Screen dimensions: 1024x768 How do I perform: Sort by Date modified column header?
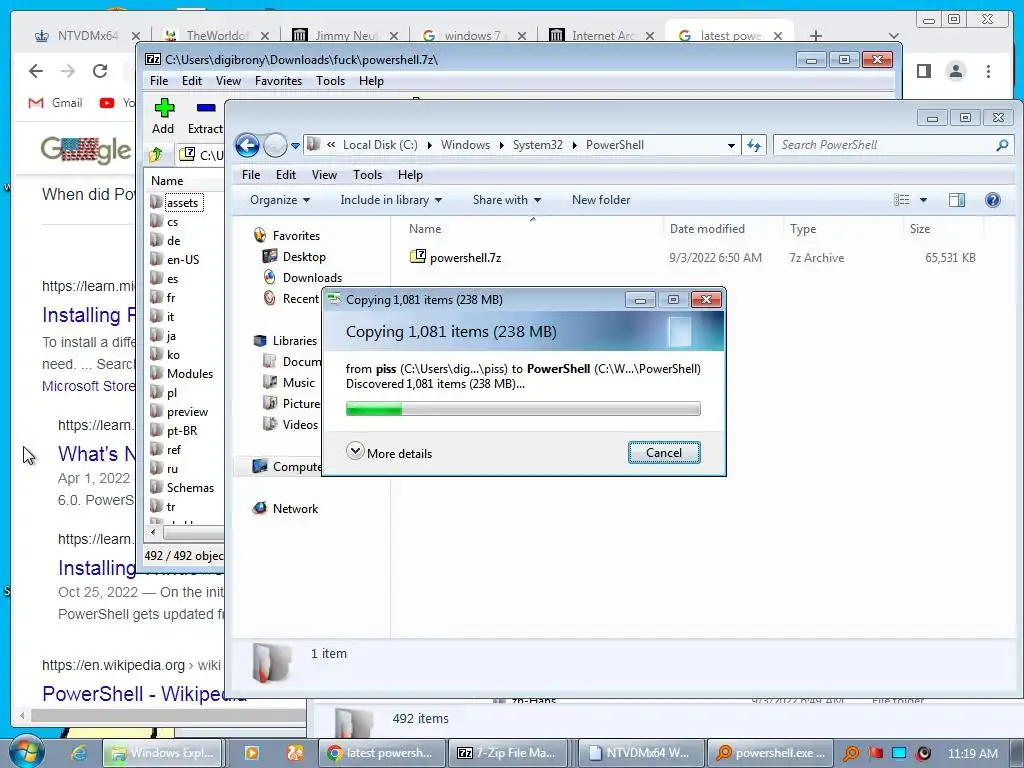point(707,229)
